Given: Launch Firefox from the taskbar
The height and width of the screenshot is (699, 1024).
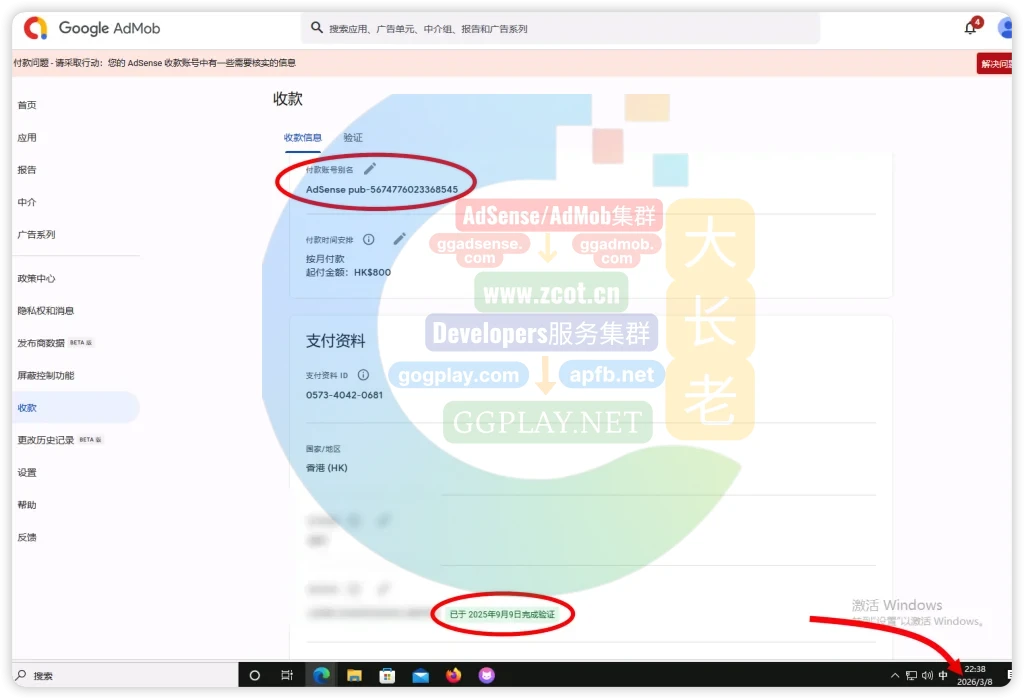Looking at the screenshot, I should pyautogui.click(x=454, y=676).
